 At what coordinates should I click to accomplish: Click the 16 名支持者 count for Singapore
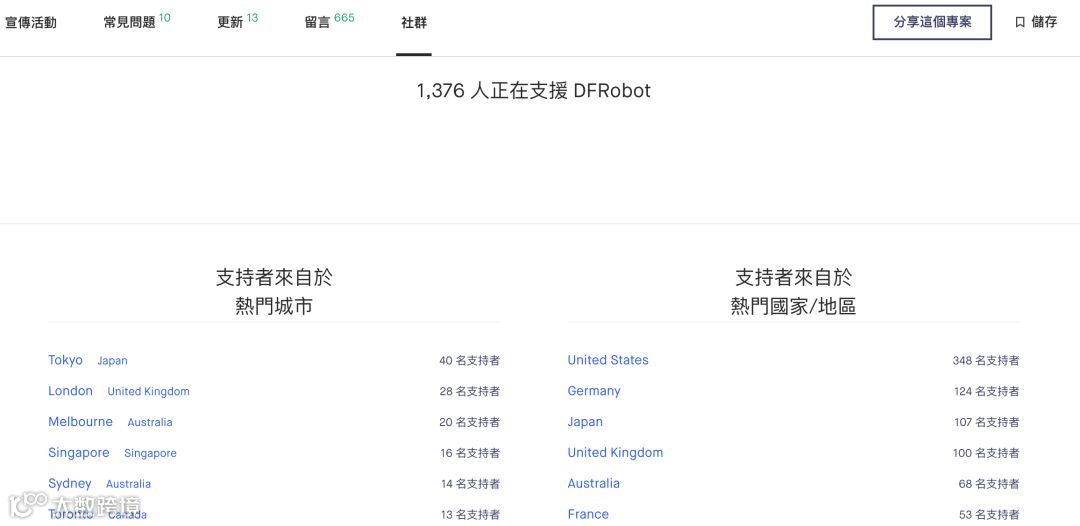coord(470,454)
